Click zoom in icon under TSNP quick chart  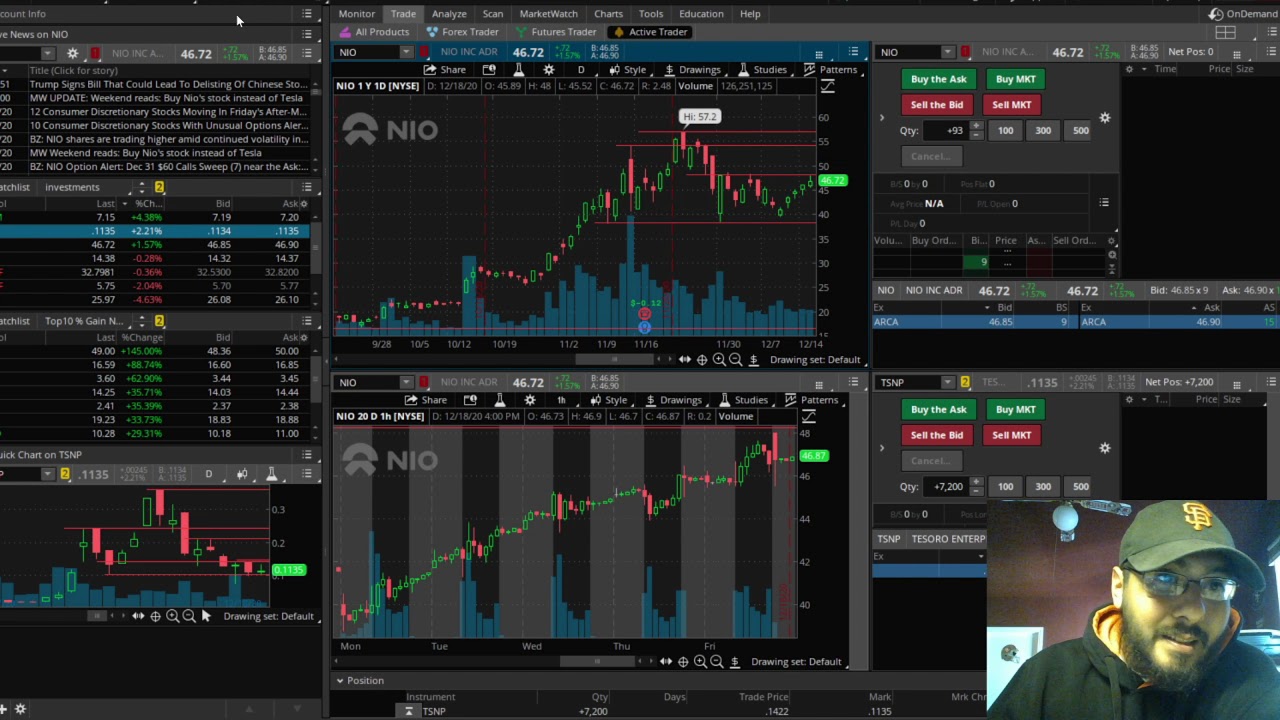point(172,616)
